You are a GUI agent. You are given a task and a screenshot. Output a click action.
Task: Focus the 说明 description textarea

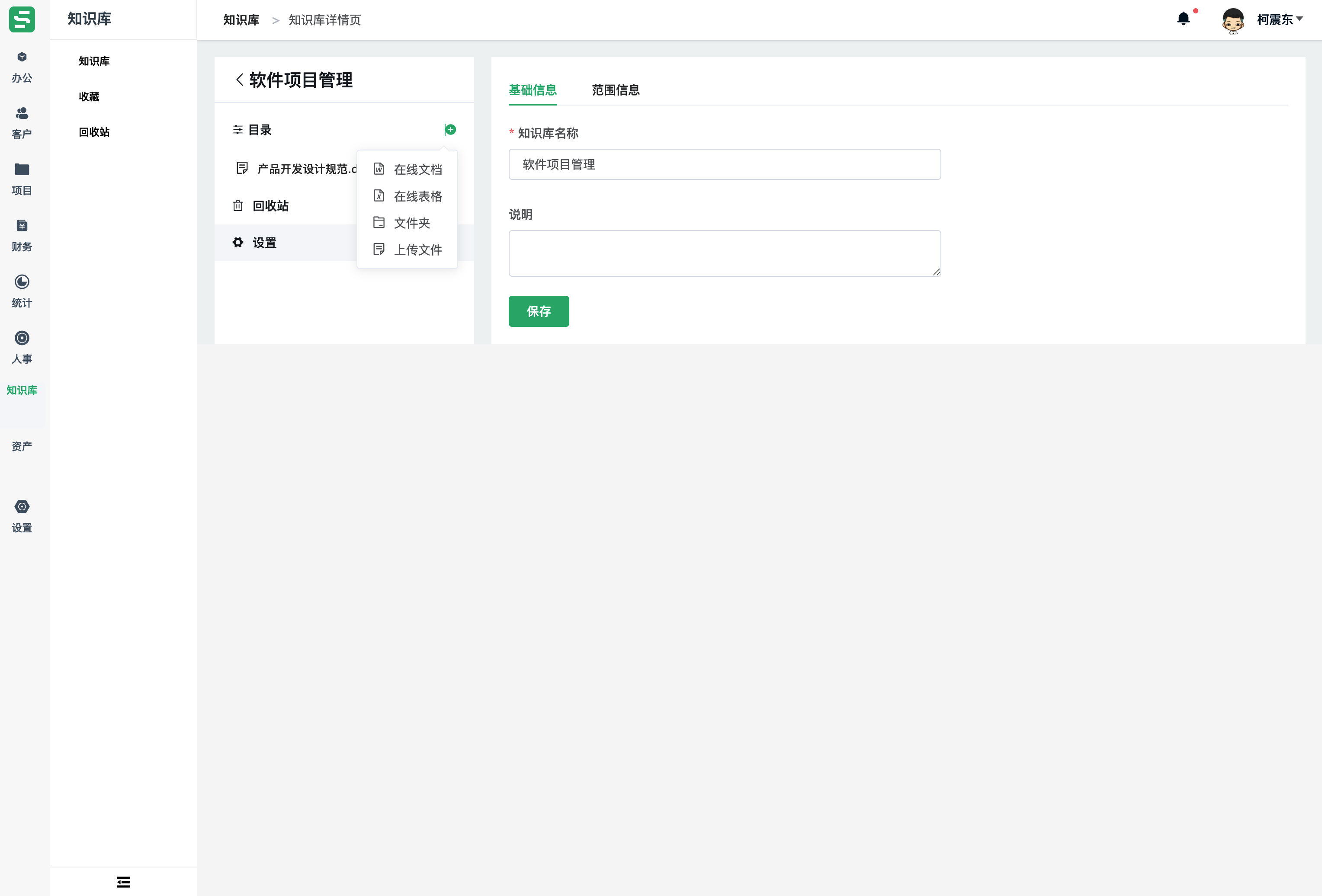(x=725, y=253)
